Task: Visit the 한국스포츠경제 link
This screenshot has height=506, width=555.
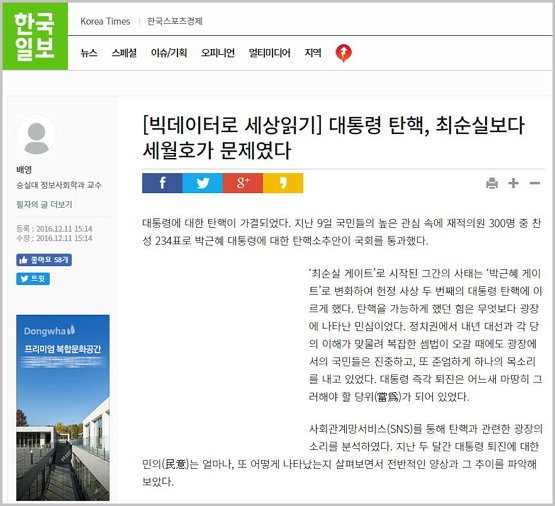Action: click(175, 21)
